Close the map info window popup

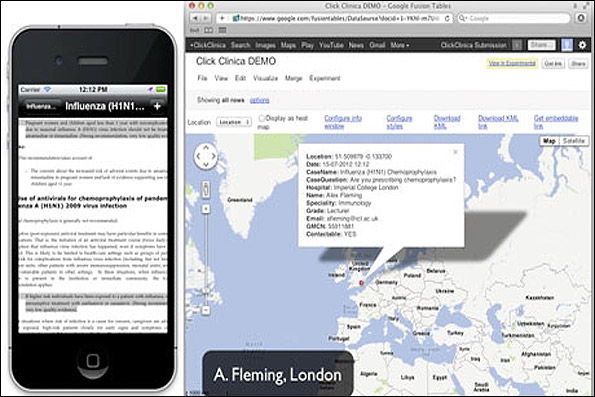click(455, 152)
